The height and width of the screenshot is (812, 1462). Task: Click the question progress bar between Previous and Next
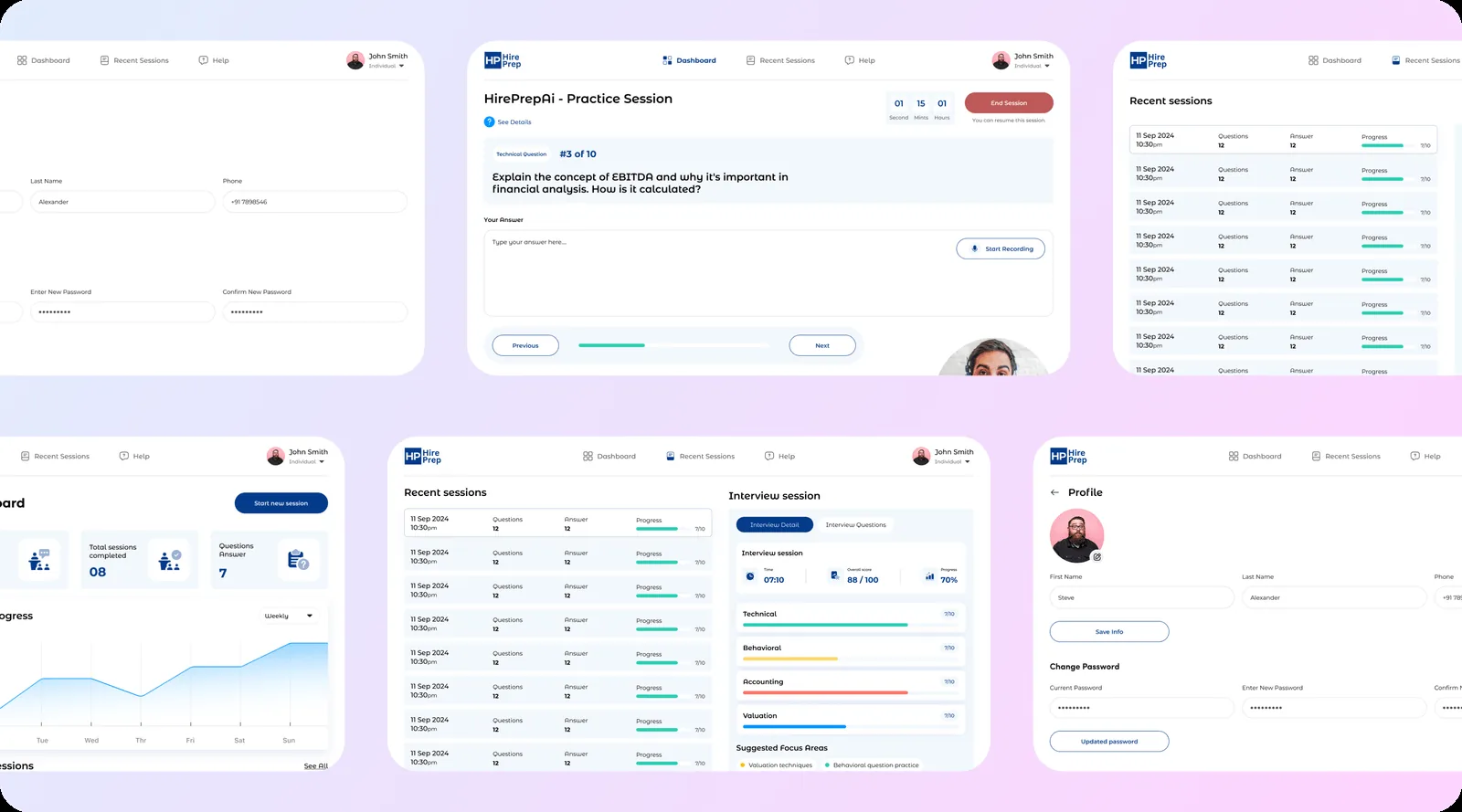click(674, 345)
